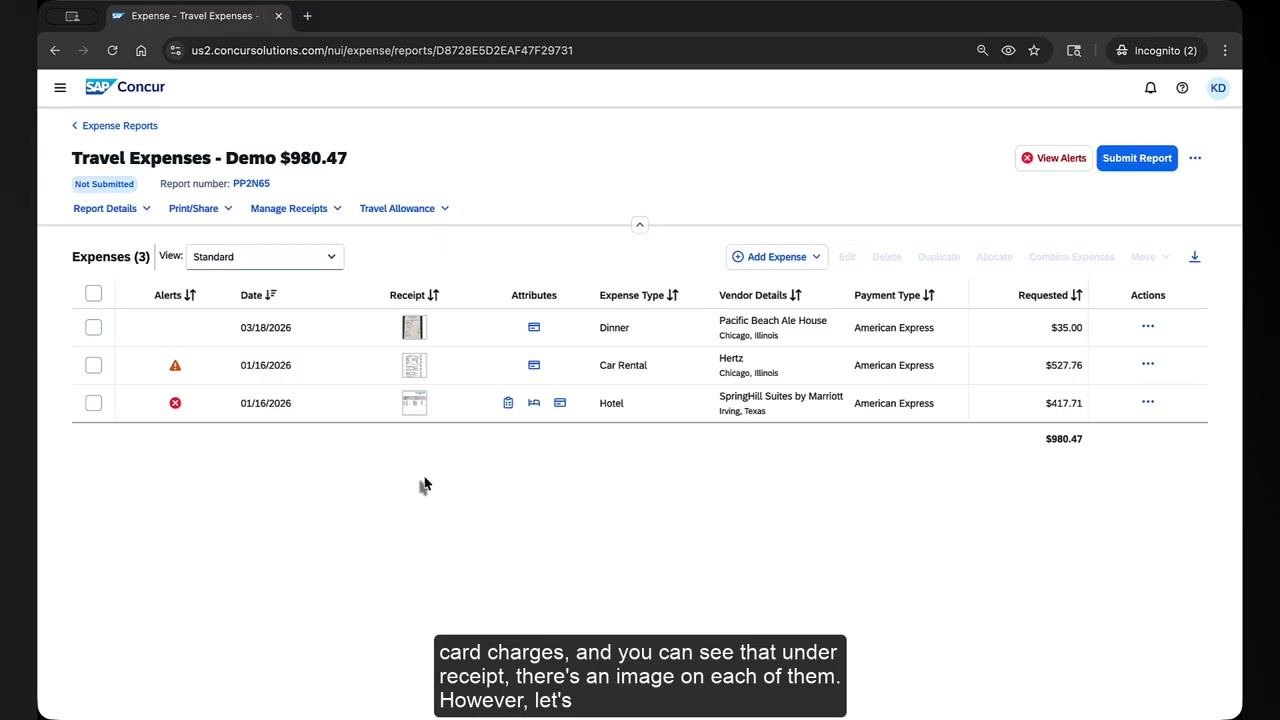Click the bed lodging icon on Hotel row
Screen dimensions: 1280x720
click(534, 403)
